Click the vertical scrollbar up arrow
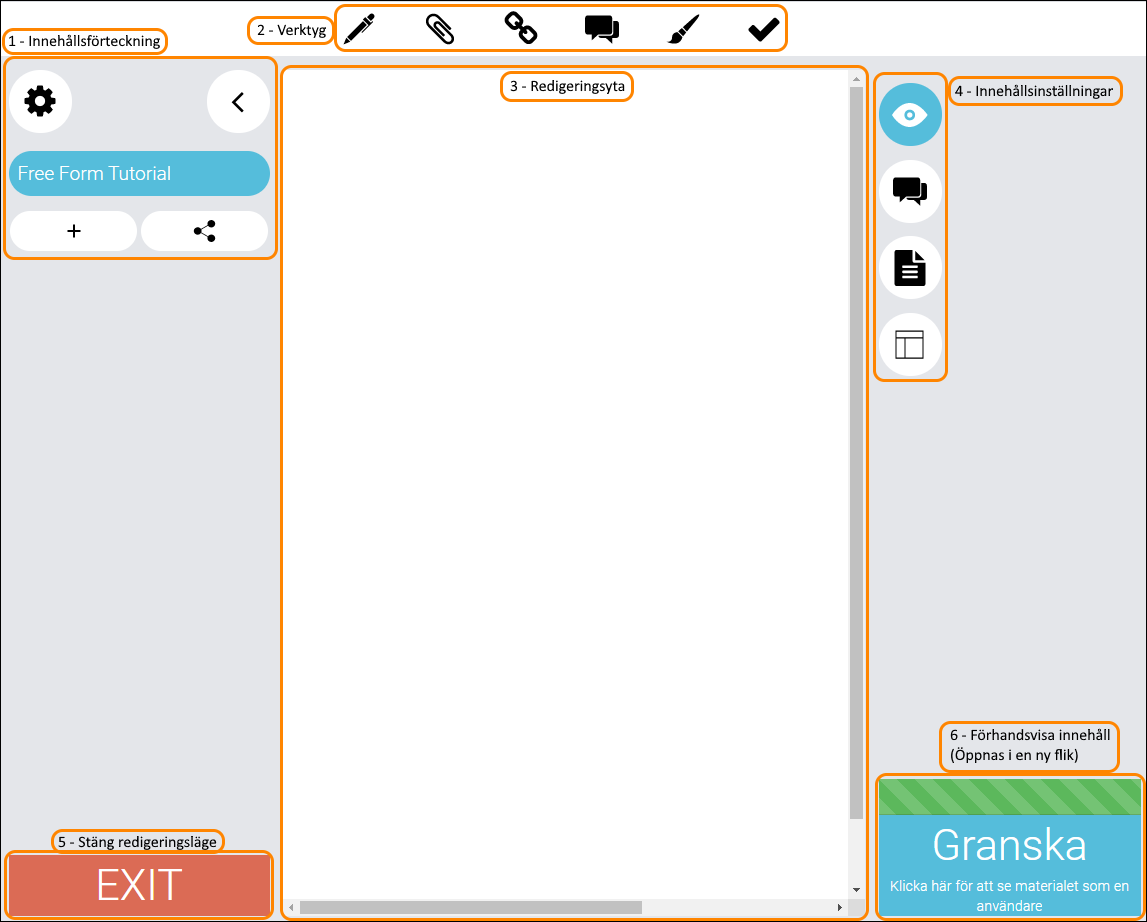 tap(857, 78)
